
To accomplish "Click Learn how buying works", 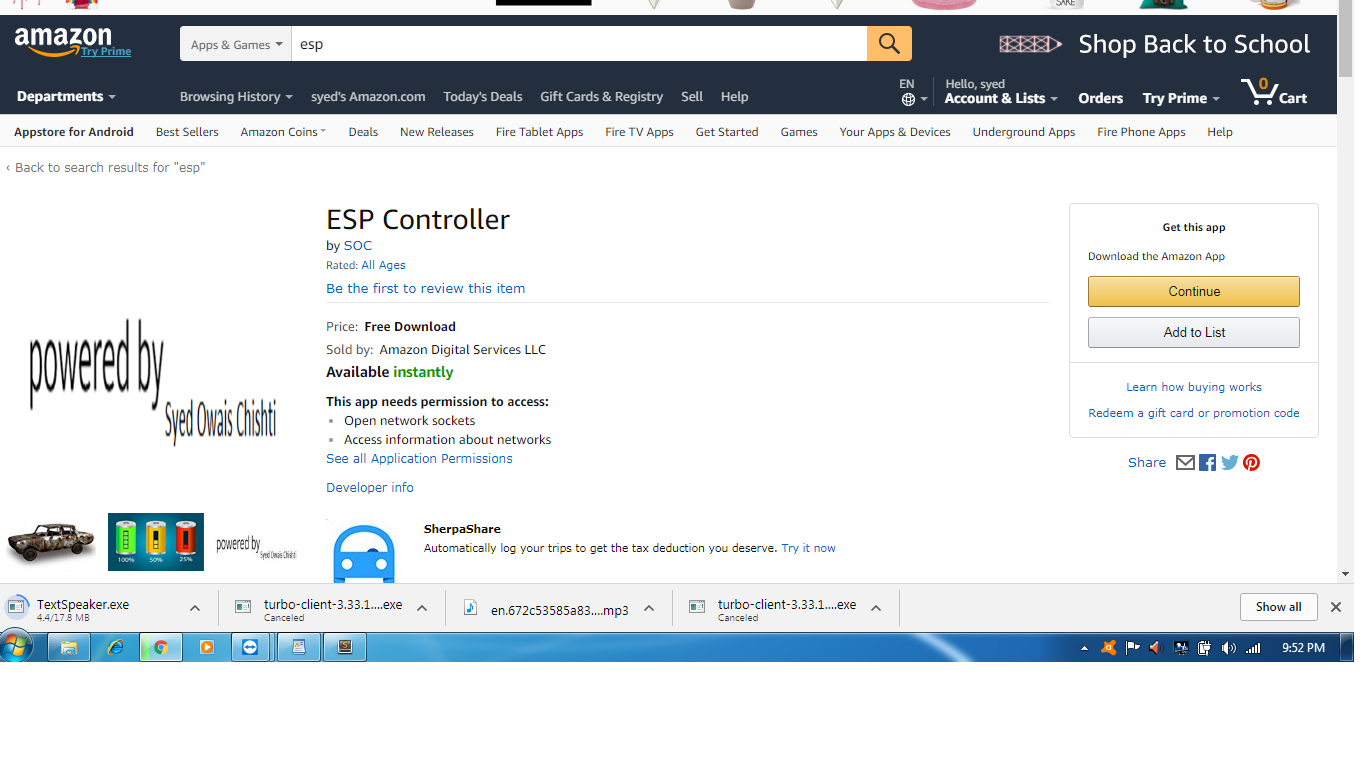I will tap(1194, 387).
